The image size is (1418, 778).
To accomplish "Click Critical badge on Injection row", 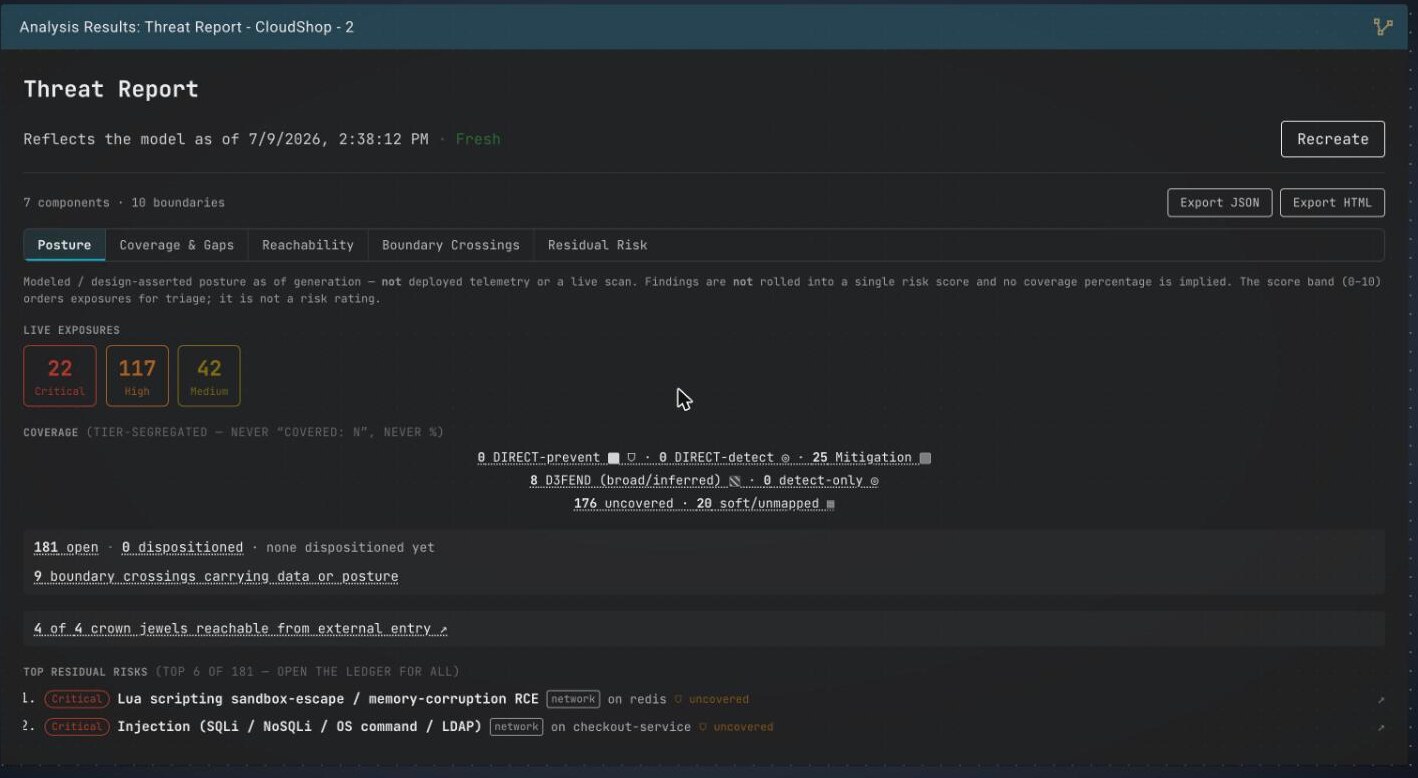I will [77, 726].
